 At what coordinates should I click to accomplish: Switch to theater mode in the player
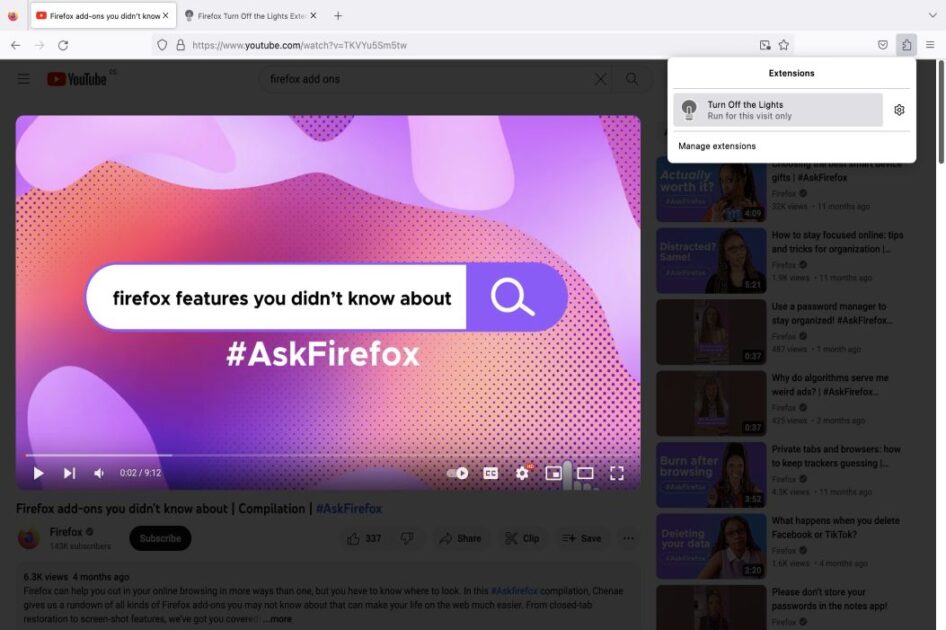coord(585,473)
